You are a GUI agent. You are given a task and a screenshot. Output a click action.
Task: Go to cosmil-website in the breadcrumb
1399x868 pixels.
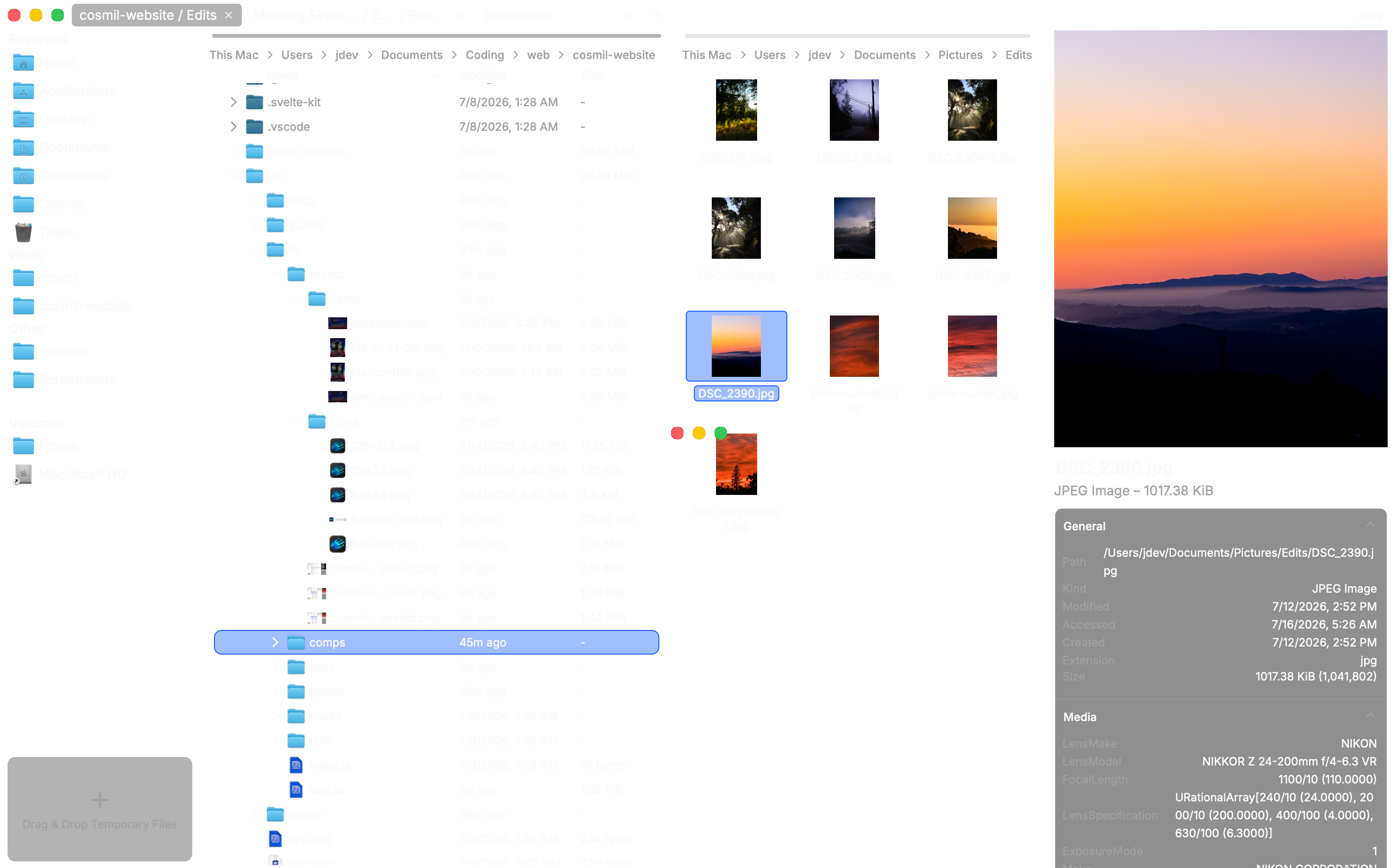pos(614,55)
